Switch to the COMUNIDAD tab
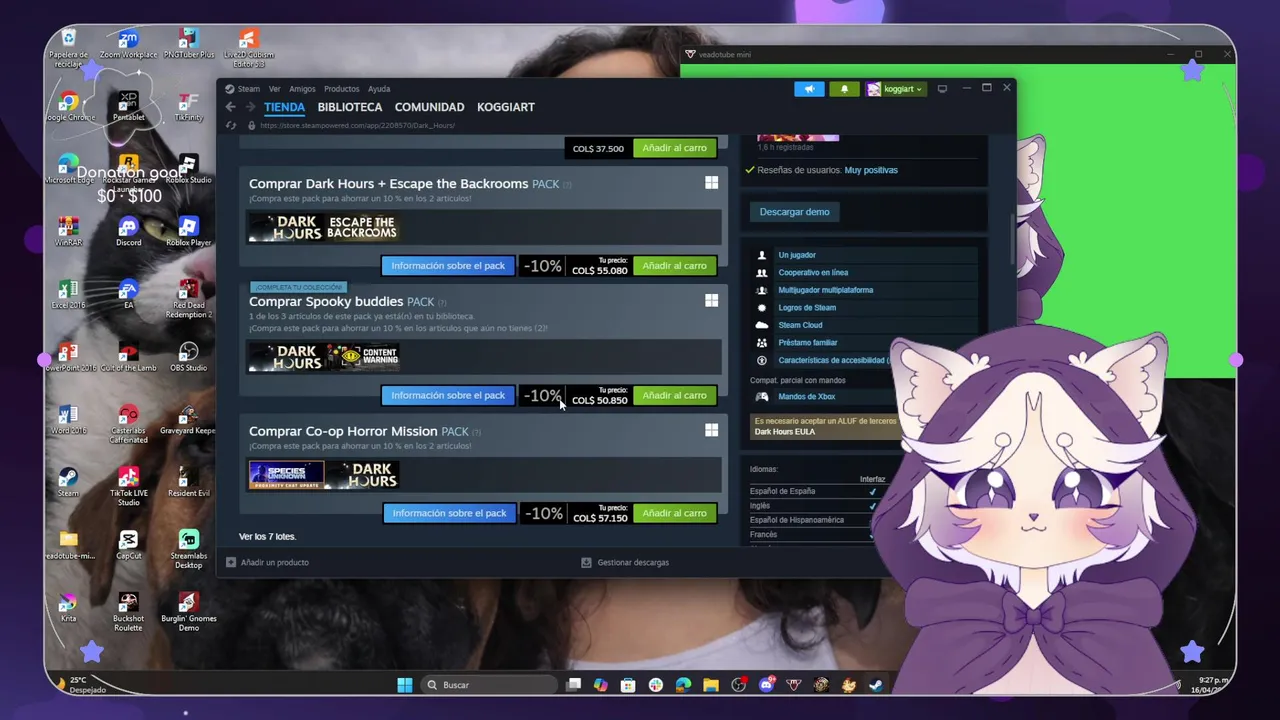The width and height of the screenshot is (1280, 720). 429,107
